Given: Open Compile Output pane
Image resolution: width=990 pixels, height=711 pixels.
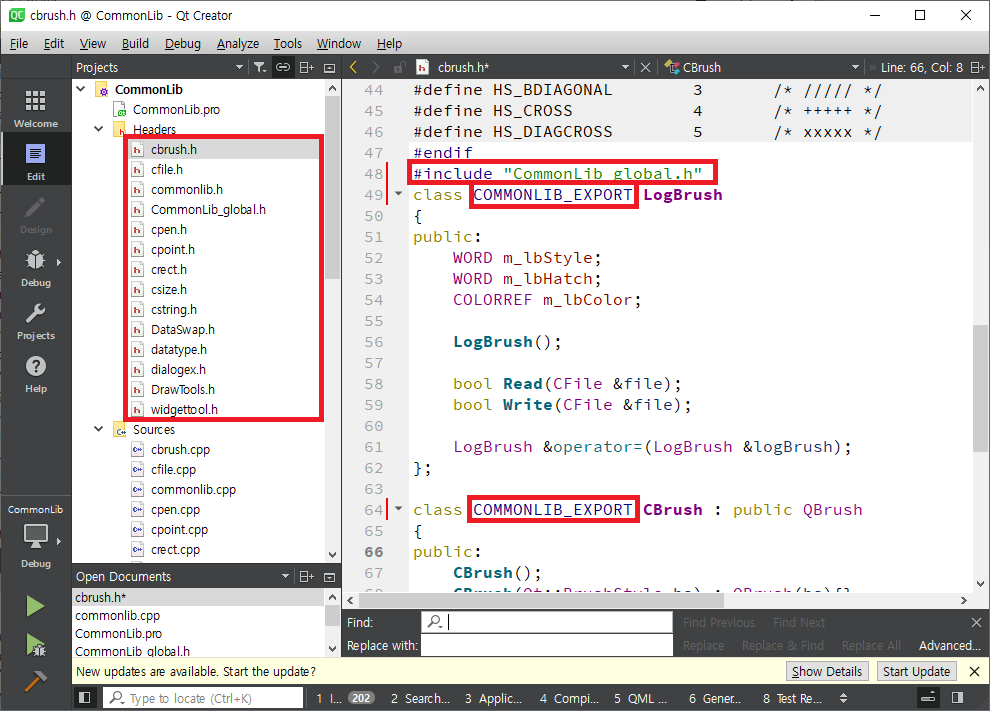Looking at the screenshot, I should 569,698.
